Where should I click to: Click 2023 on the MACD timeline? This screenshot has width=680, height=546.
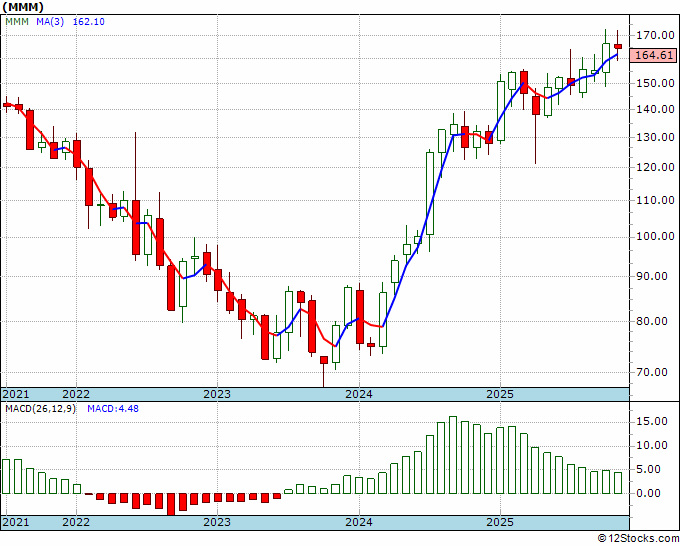click(217, 522)
